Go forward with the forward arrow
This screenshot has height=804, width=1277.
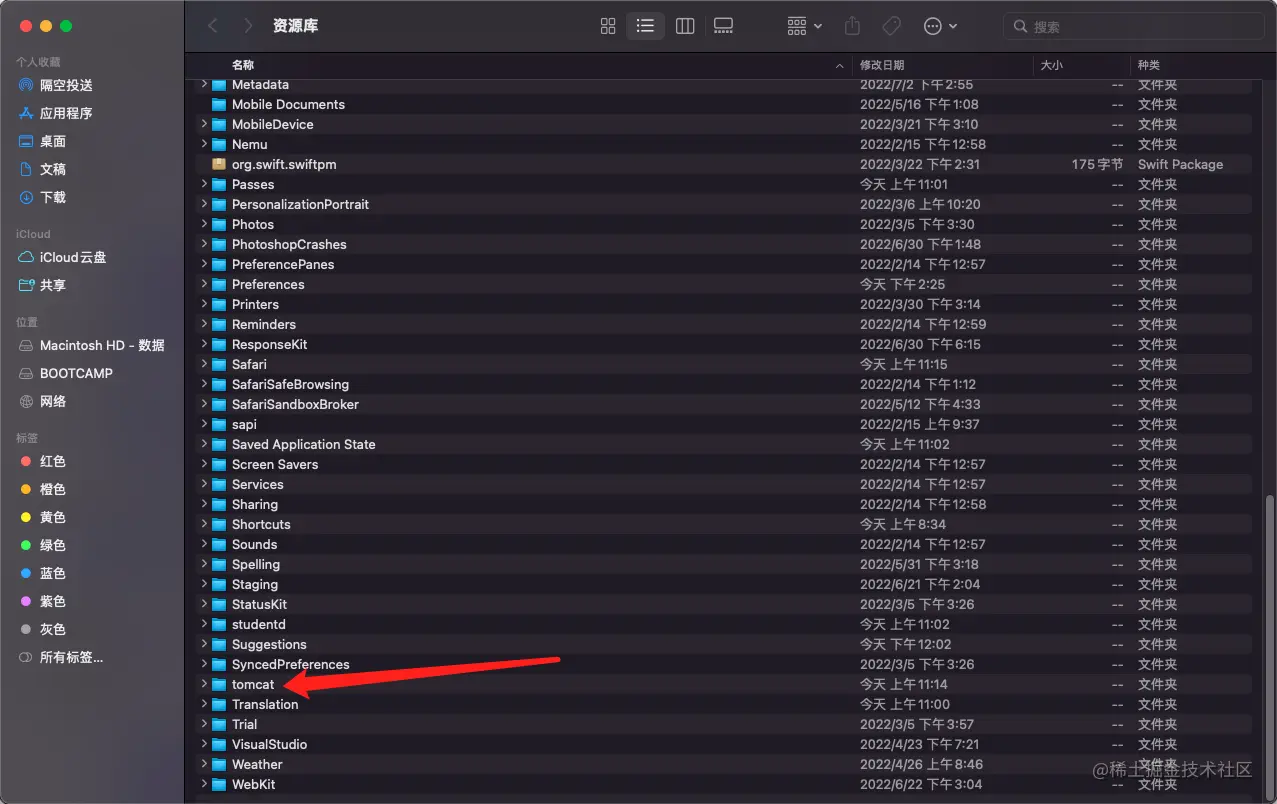click(248, 26)
